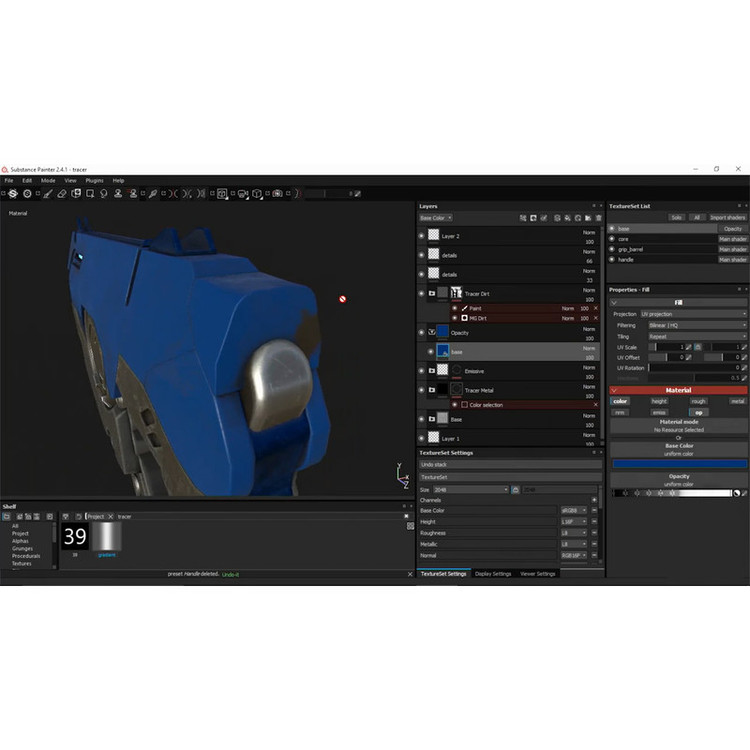Click the lock icon beside the Size field

tap(515, 490)
